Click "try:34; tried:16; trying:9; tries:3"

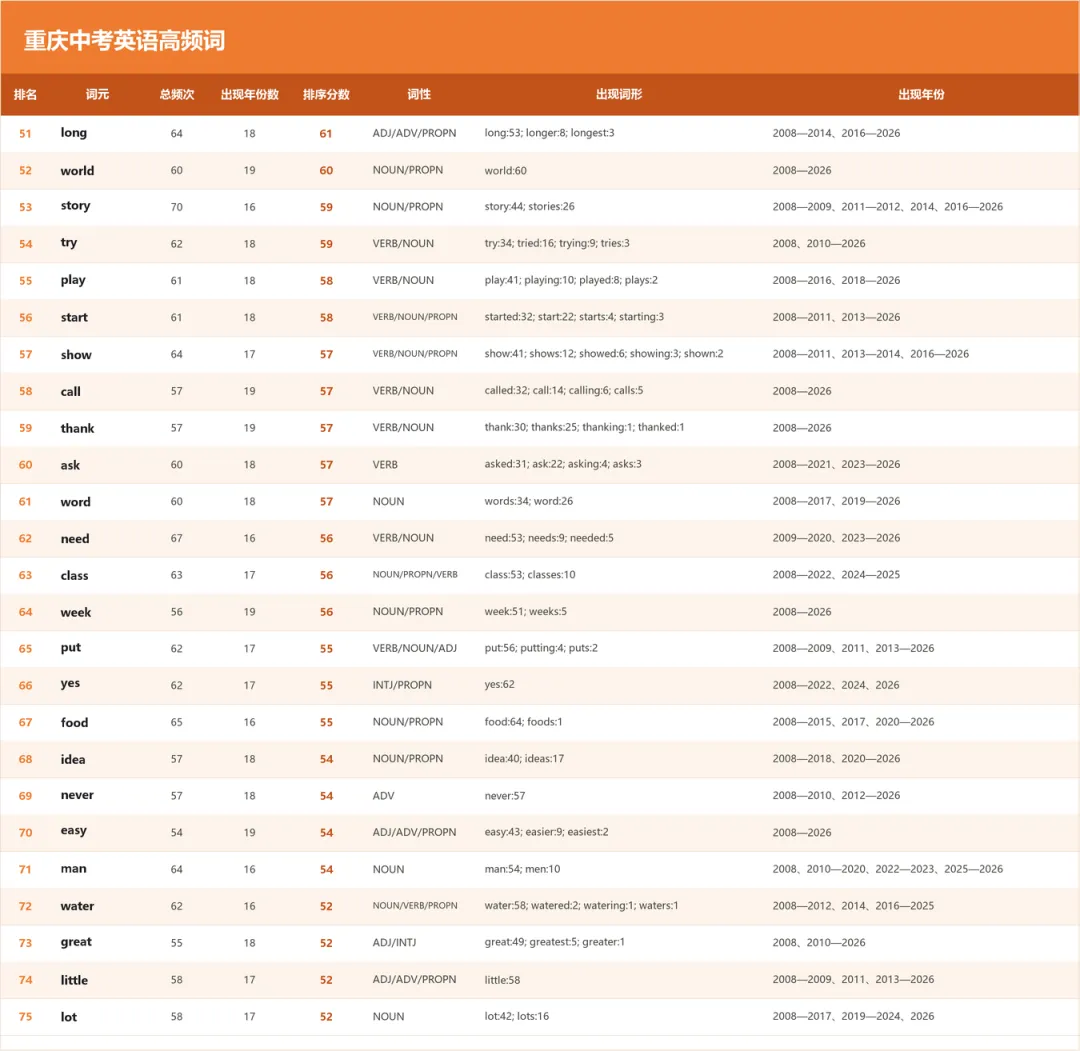coord(557,243)
